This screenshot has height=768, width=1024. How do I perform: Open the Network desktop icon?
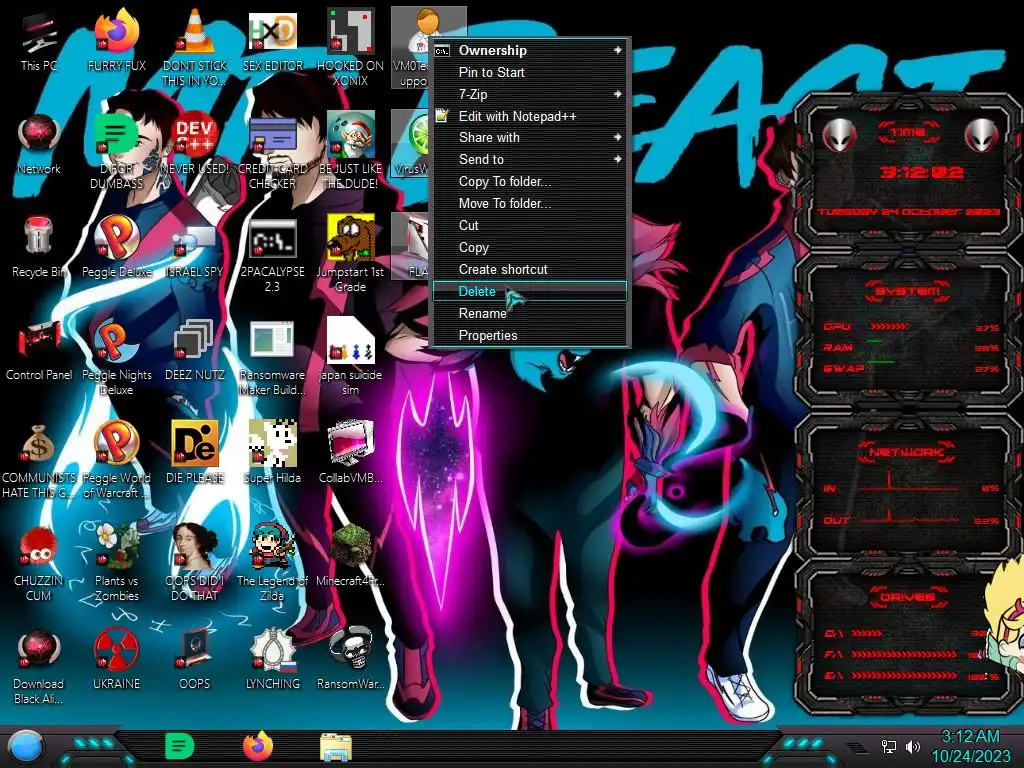pyautogui.click(x=39, y=144)
